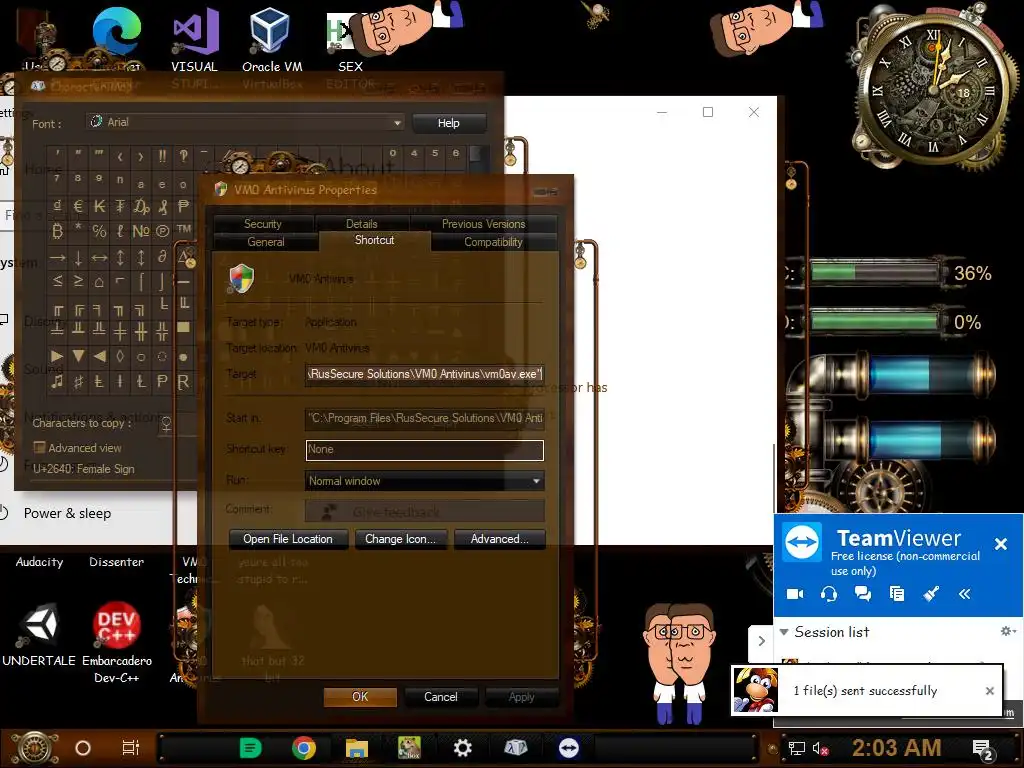Click the 2:03 AM taskbar clock
The width and height of the screenshot is (1024, 768).
coord(896,748)
